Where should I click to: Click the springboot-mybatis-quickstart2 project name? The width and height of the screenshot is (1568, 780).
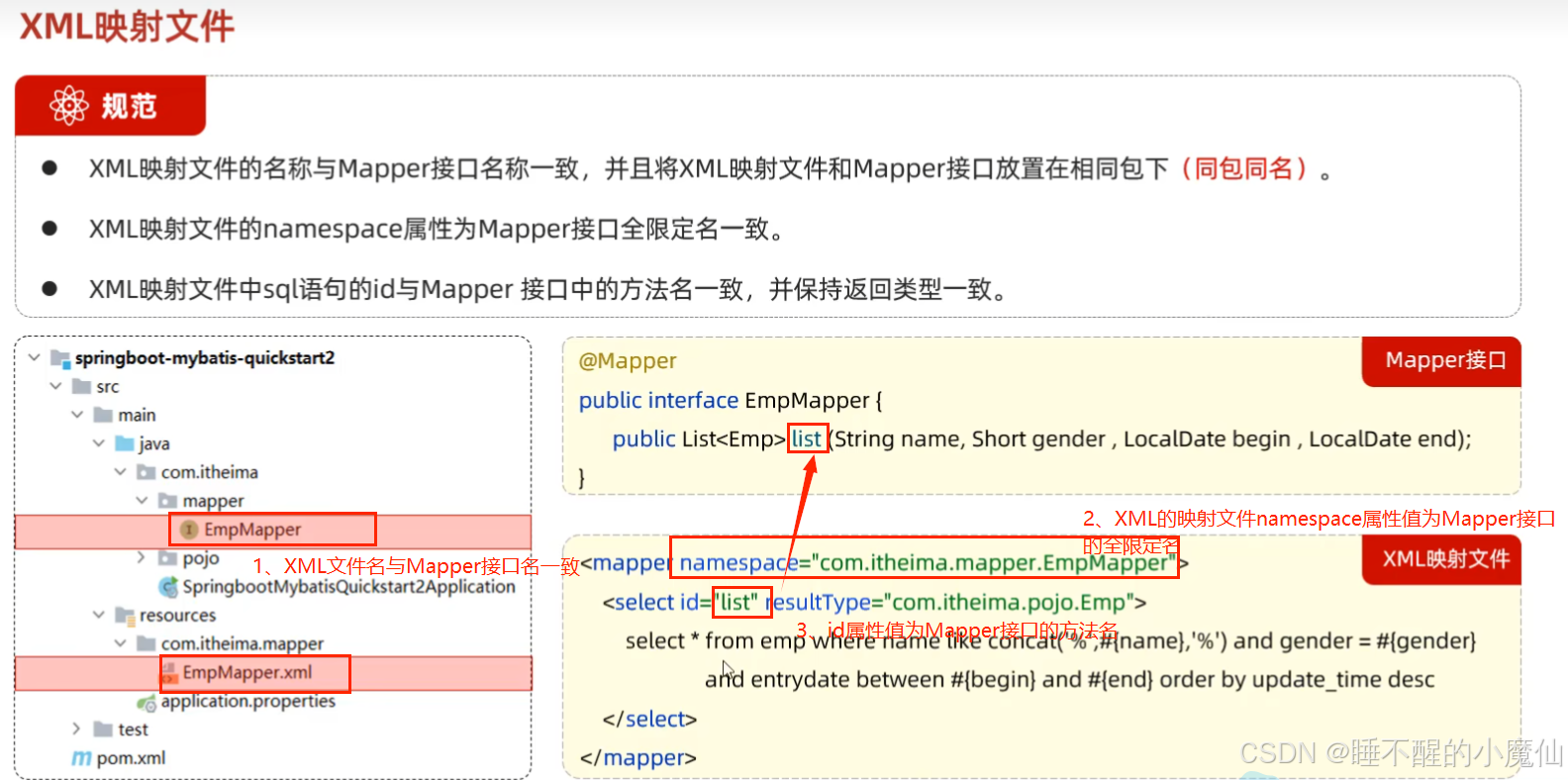[x=205, y=357]
